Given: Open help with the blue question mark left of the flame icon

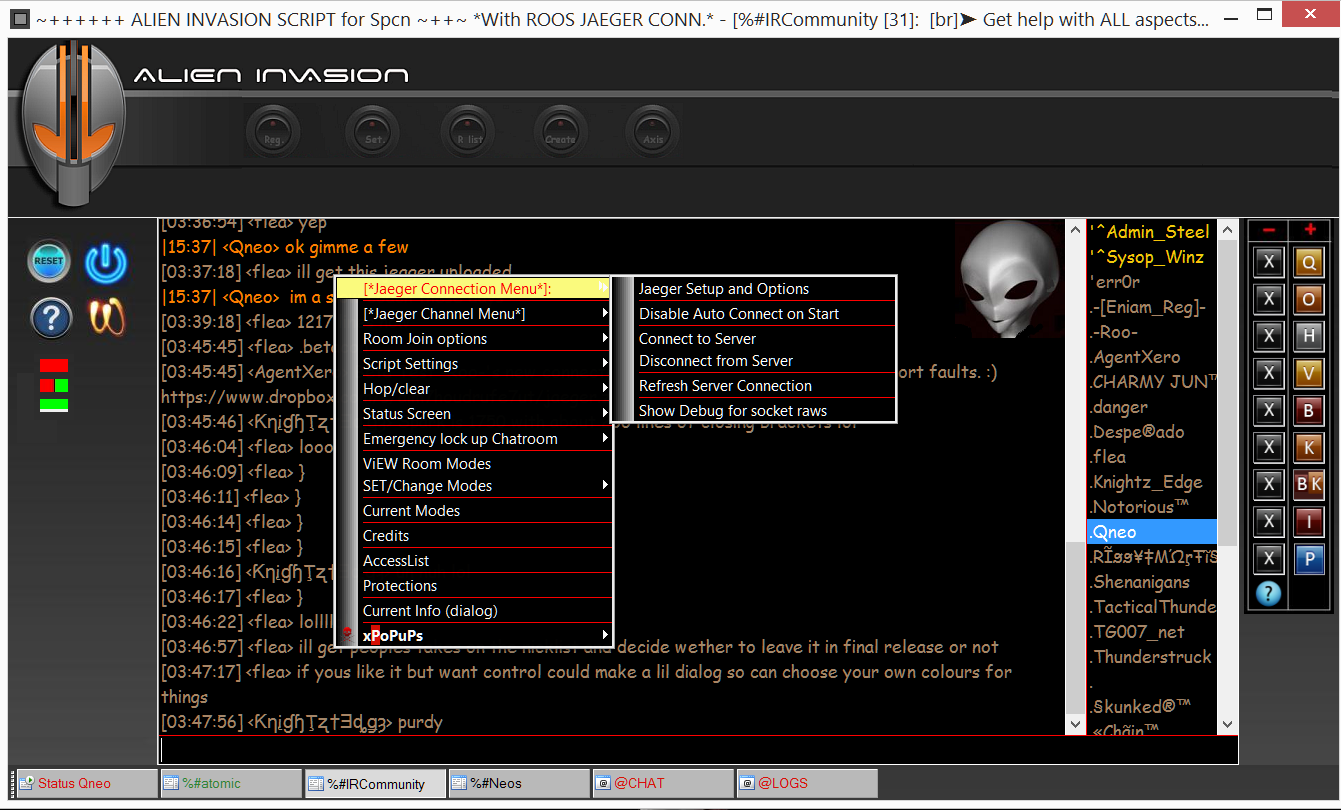Looking at the screenshot, I should point(51,318).
